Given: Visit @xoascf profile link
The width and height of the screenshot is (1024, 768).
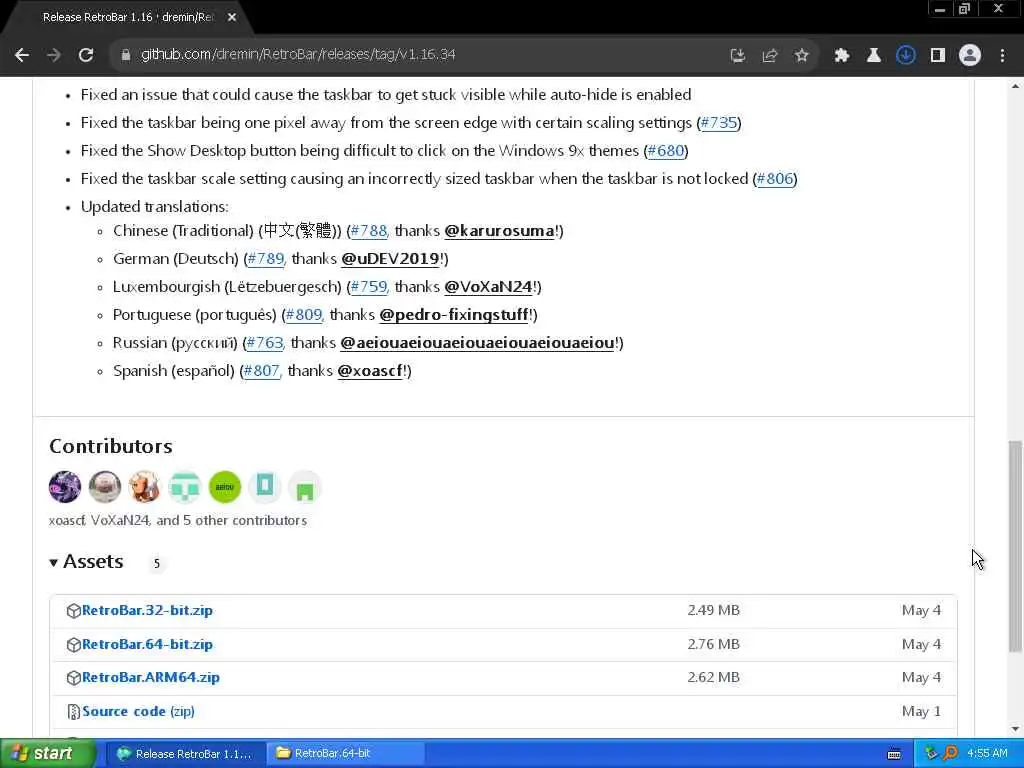Looking at the screenshot, I should pyautogui.click(x=370, y=372).
